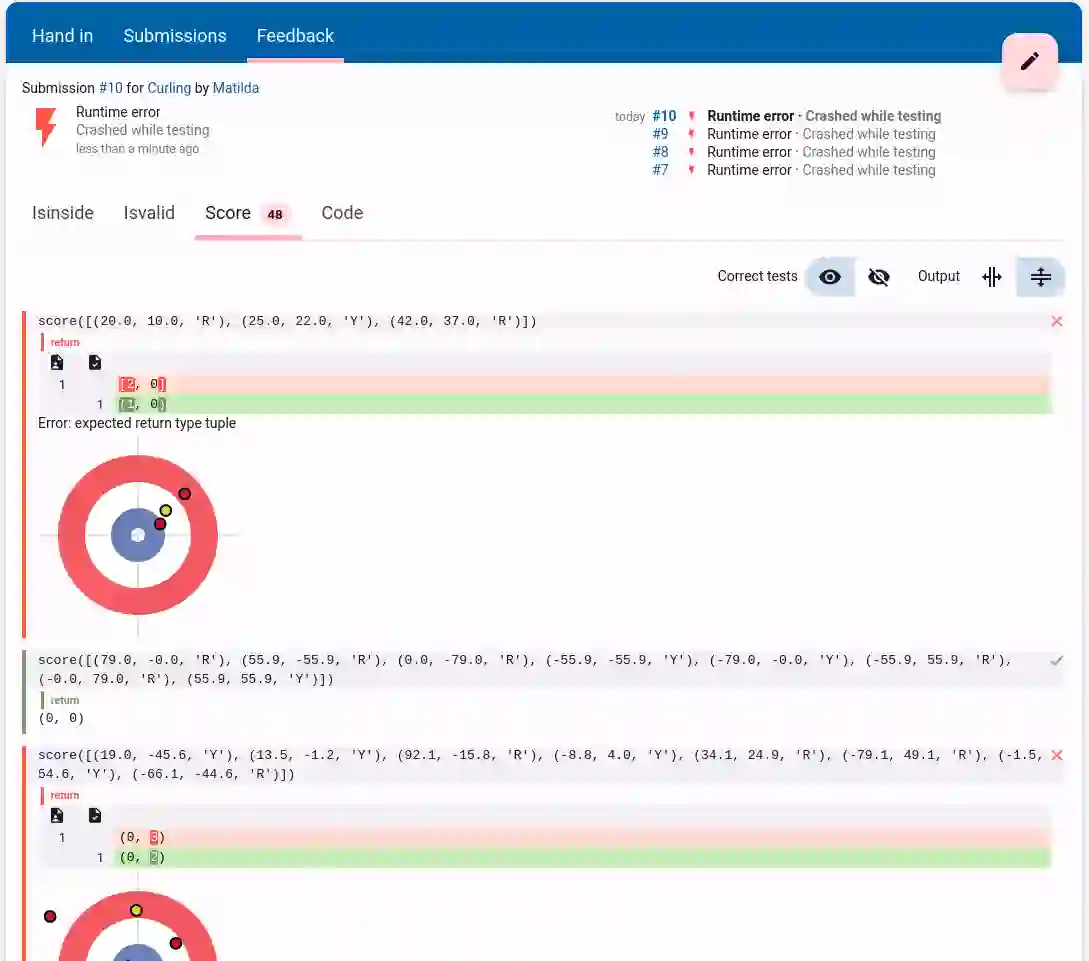
Task: Show correct tests with eye icon
Action: 829,277
